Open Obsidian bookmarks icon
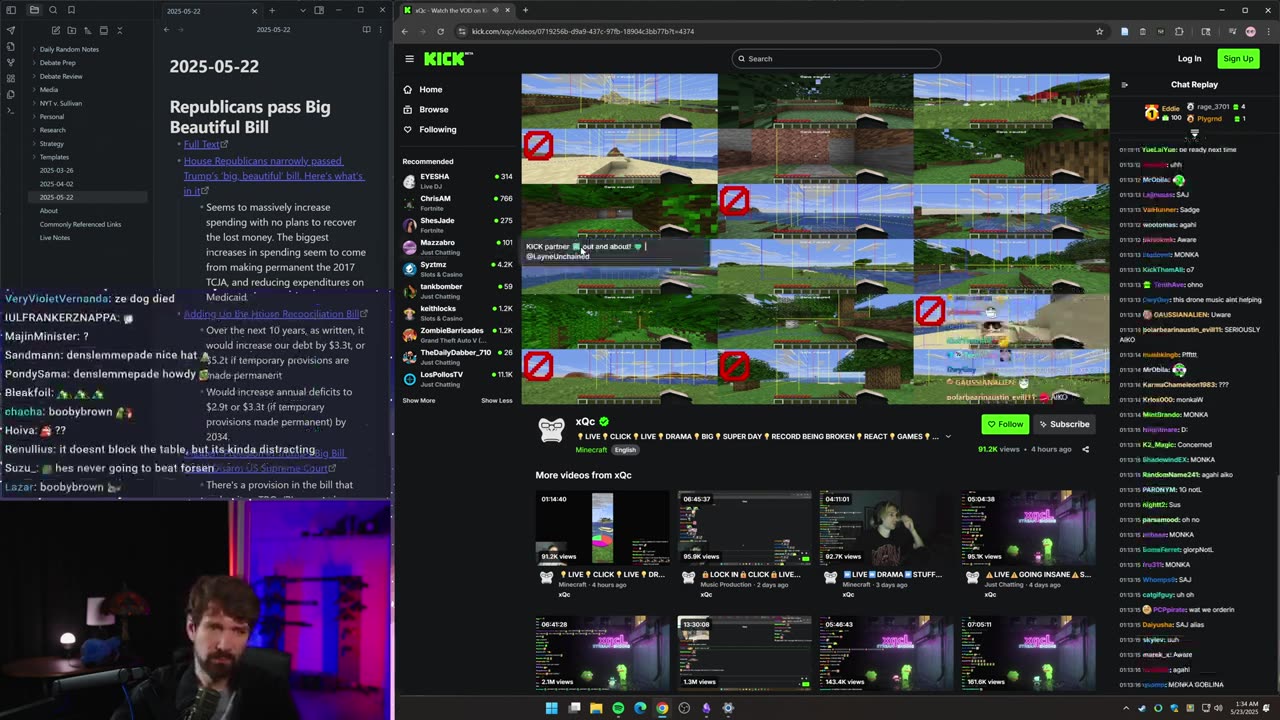This screenshot has height=720, width=1280. (x=72, y=10)
